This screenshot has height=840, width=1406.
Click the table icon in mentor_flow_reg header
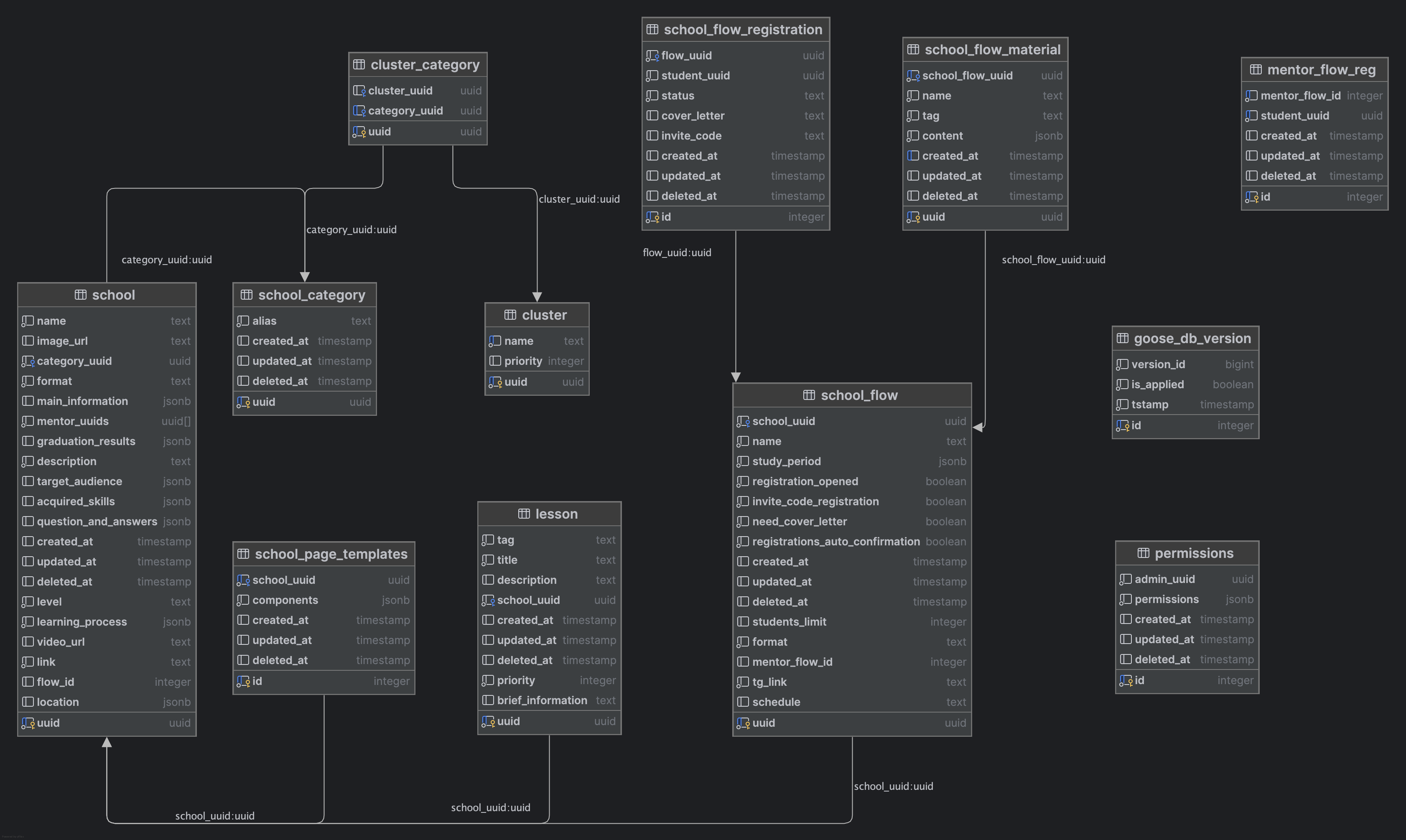pos(1256,70)
